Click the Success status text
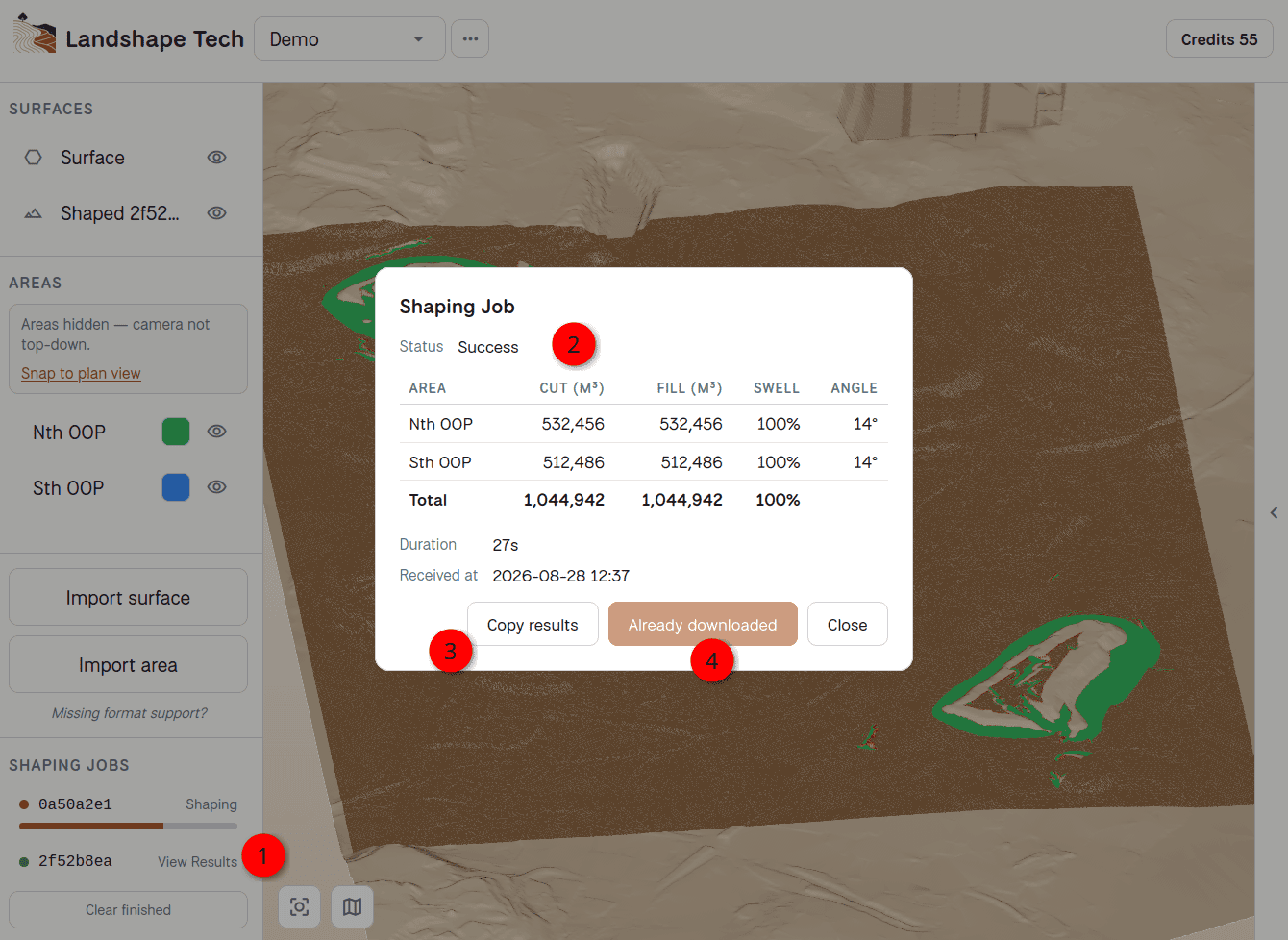 point(488,347)
